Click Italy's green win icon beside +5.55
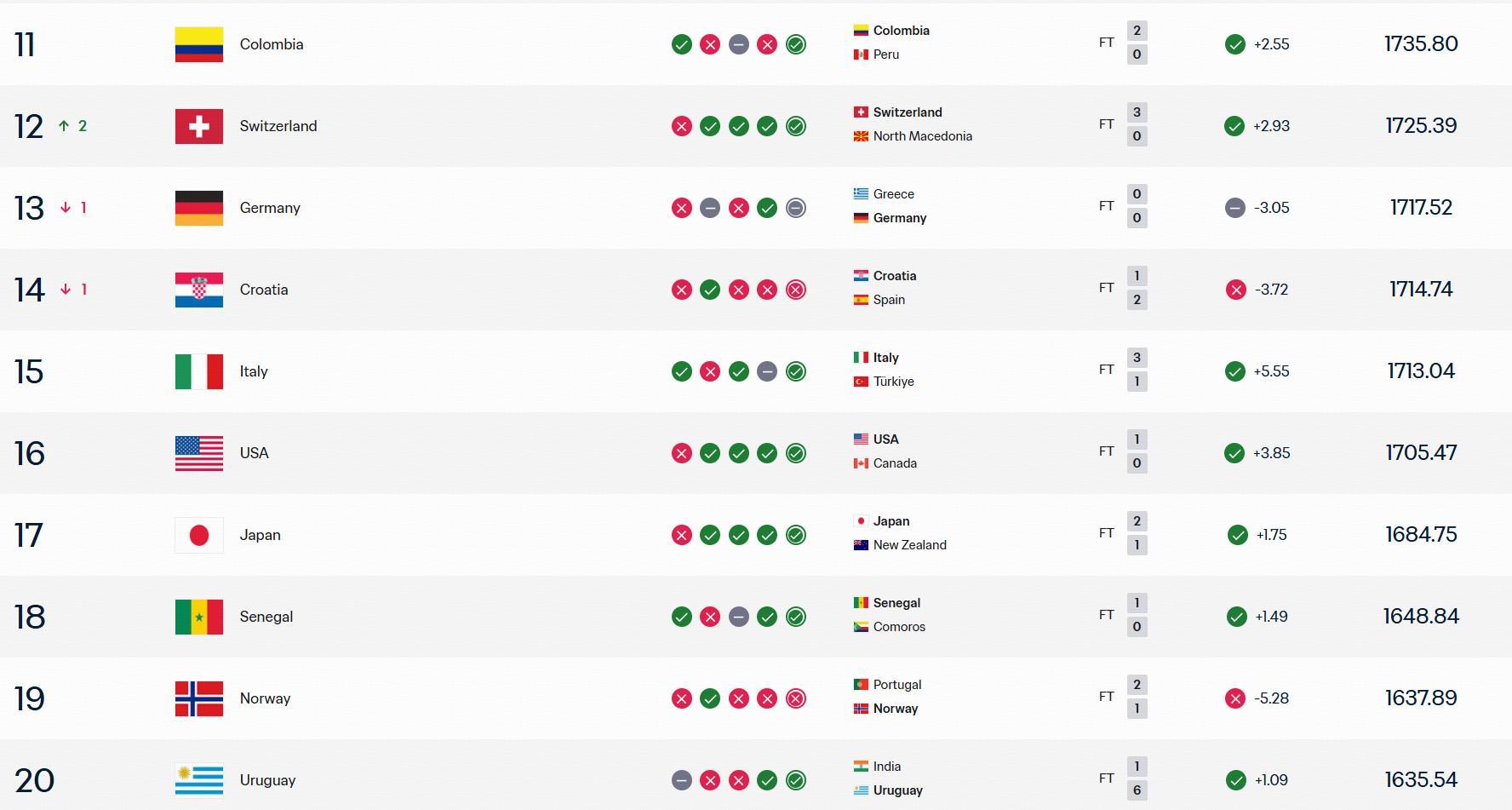Viewport: 1512px width, 810px height. pos(1235,371)
